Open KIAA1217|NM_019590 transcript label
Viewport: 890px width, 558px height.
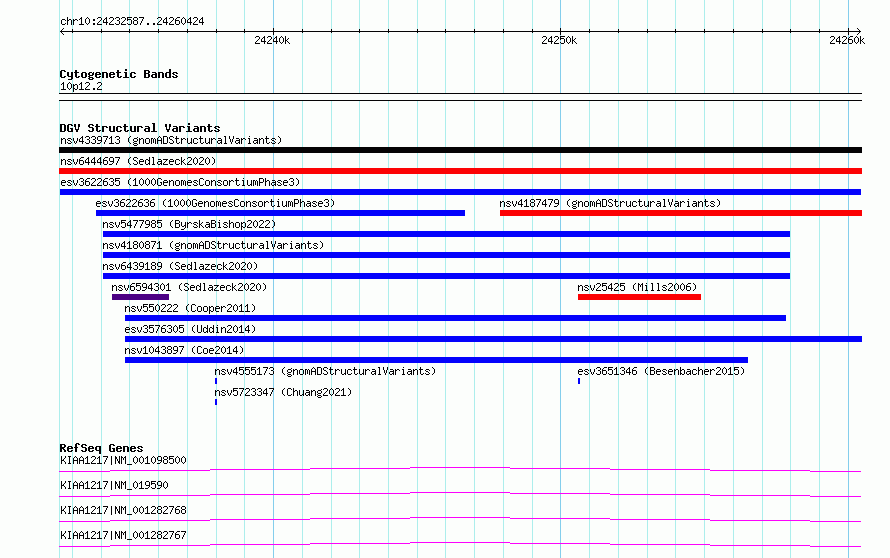point(114,485)
